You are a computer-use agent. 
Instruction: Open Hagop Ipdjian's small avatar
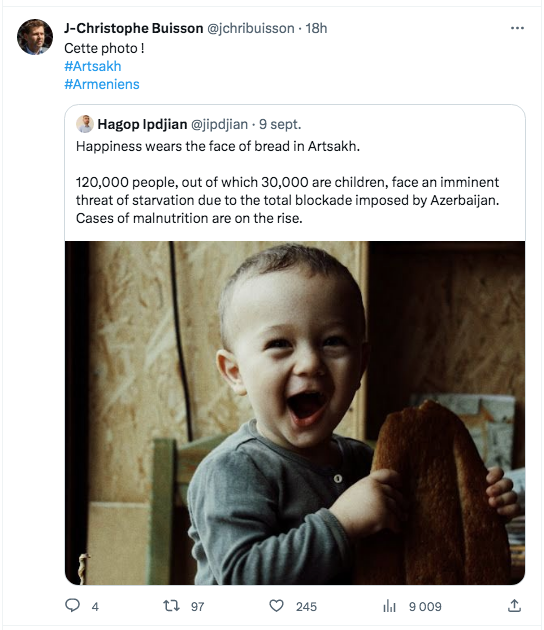(x=85, y=124)
